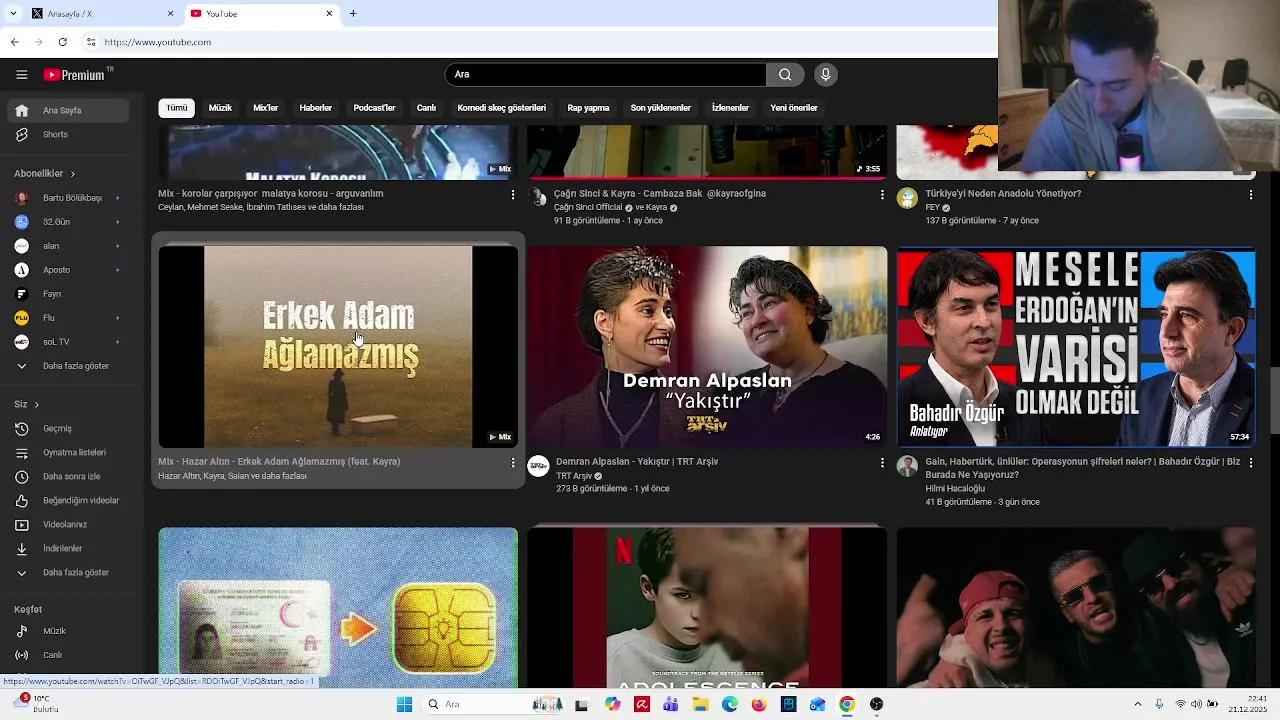Open options menu for Demran Alpaslan video
The image size is (1280, 720).
click(x=882, y=463)
